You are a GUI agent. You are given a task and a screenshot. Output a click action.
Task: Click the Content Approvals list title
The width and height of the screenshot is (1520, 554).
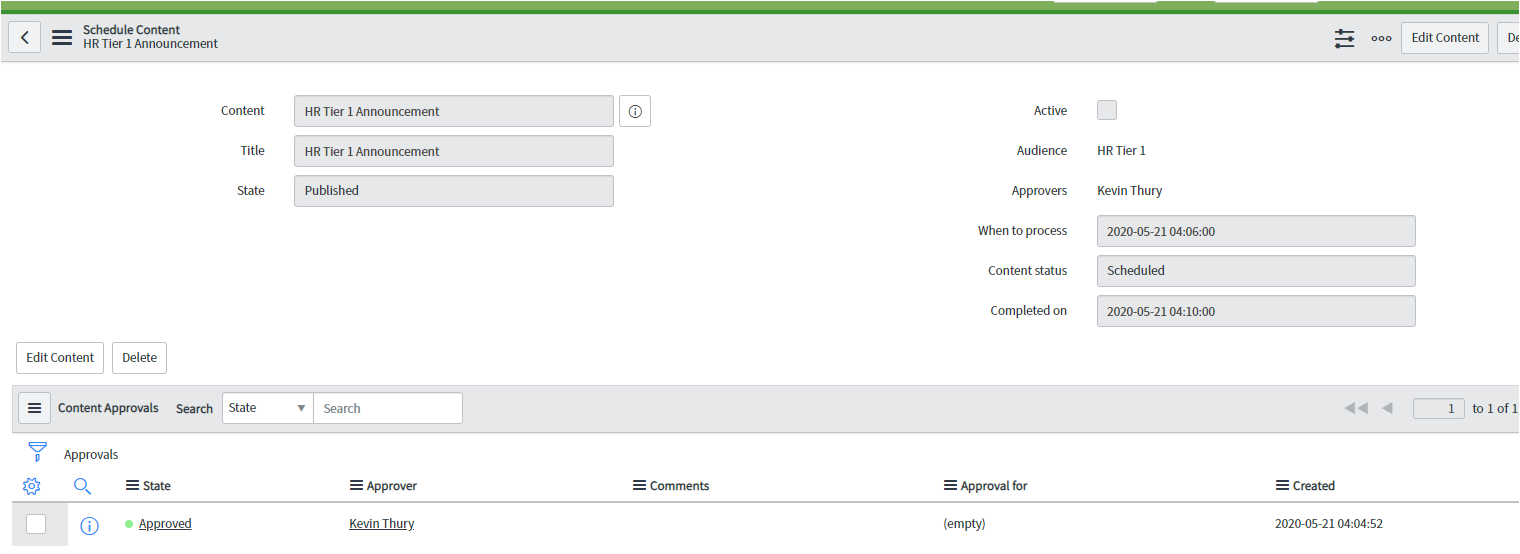coord(108,408)
